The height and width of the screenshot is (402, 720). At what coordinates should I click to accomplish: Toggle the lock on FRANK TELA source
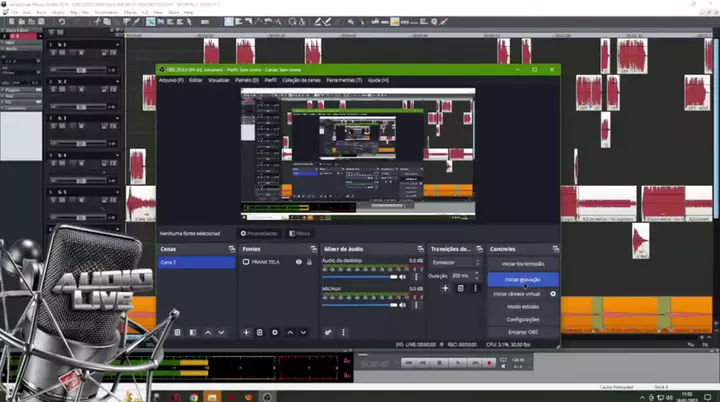point(309,262)
